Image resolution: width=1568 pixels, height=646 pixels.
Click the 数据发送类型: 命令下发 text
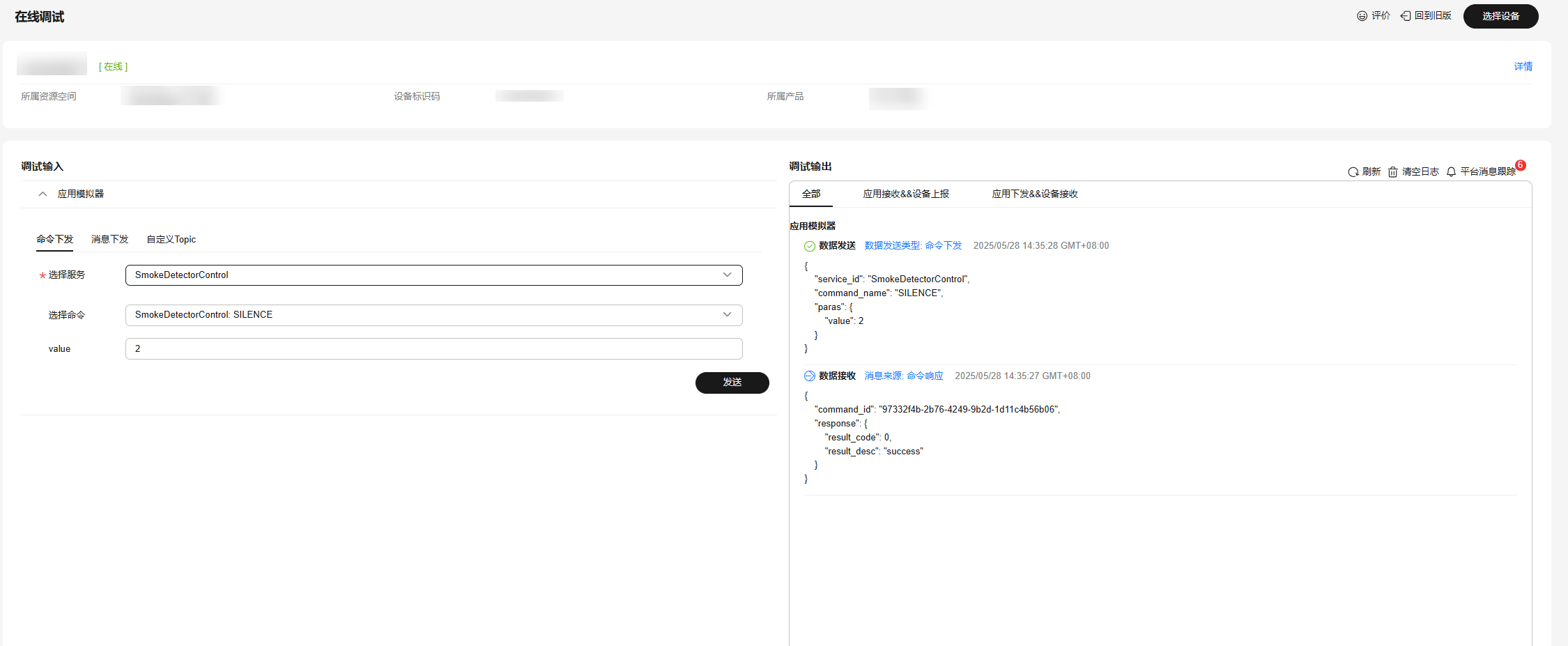[x=913, y=245]
